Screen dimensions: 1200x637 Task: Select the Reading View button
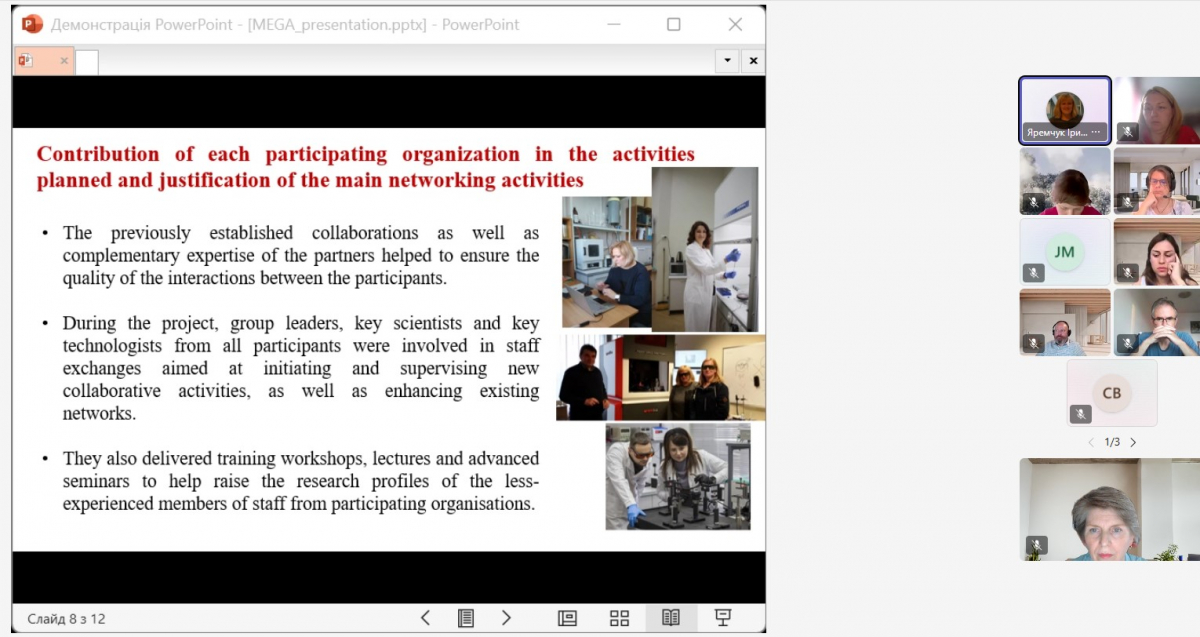pyautogui.click(x=671, y=618)
